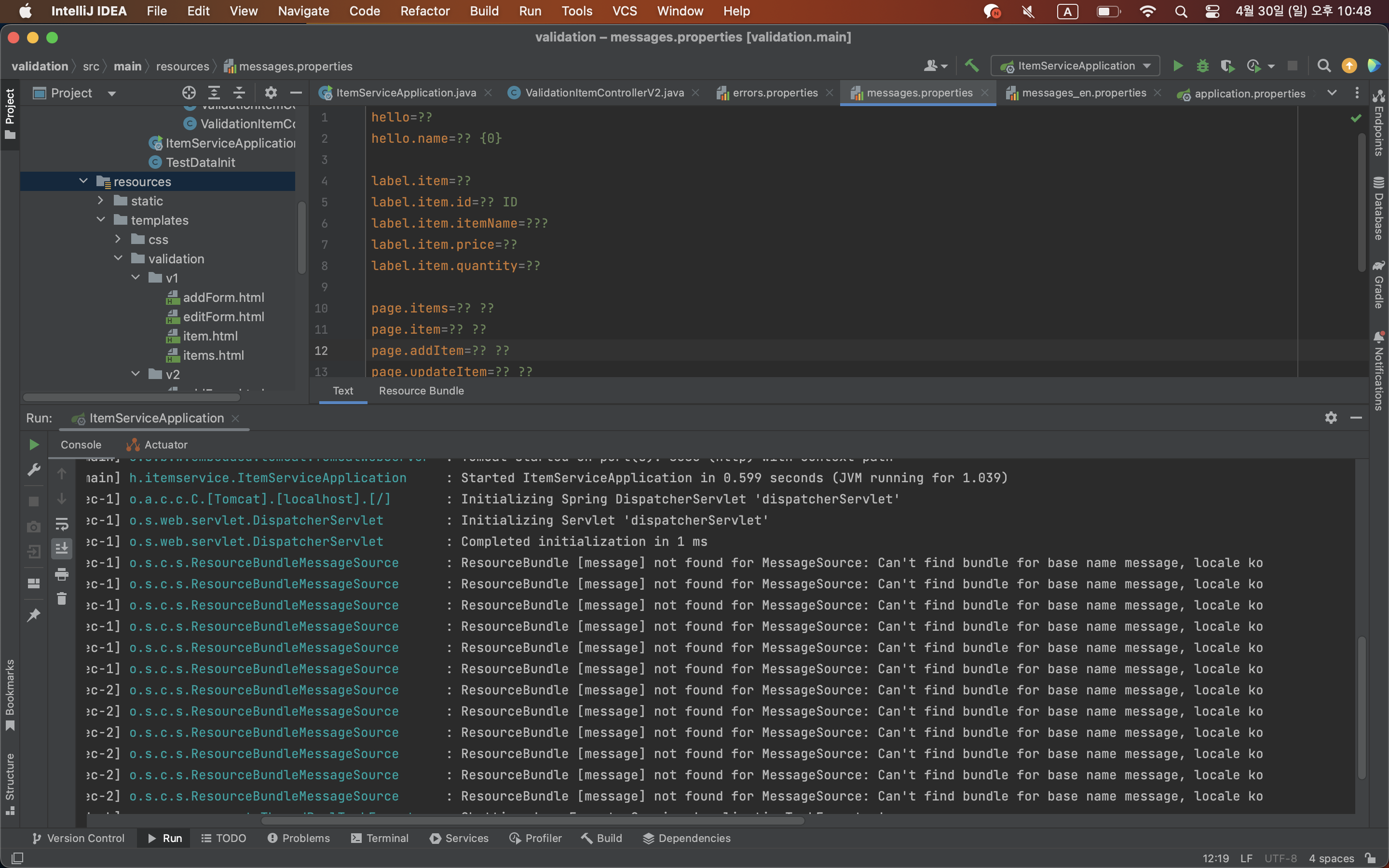The height and width of the screenshot is (868, 1389).
Task: Run with Coverage icon in toolbar
Action: coord(1227,66)
